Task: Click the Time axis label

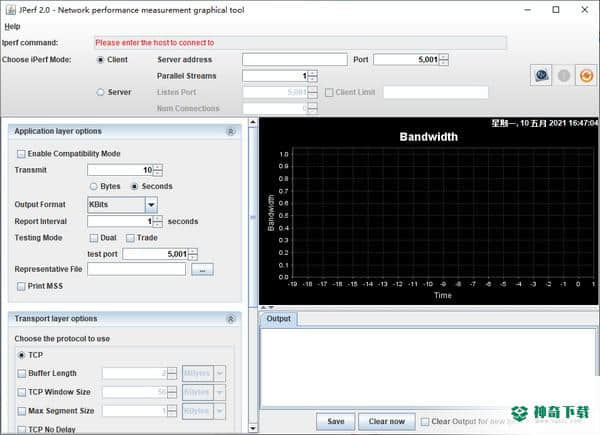Action: pos(443,295)
